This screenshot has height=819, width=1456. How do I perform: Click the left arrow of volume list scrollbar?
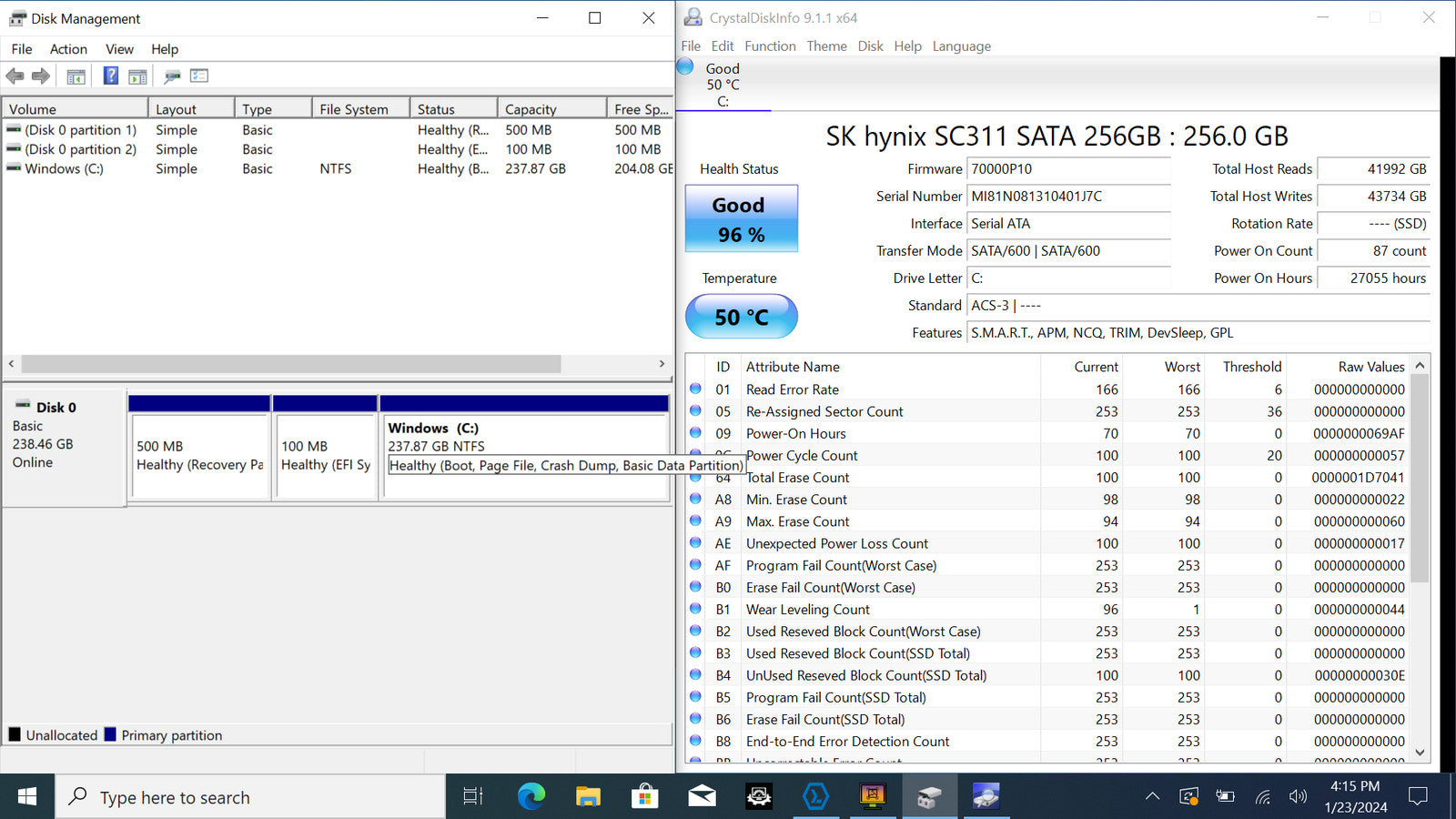point(11,364)
